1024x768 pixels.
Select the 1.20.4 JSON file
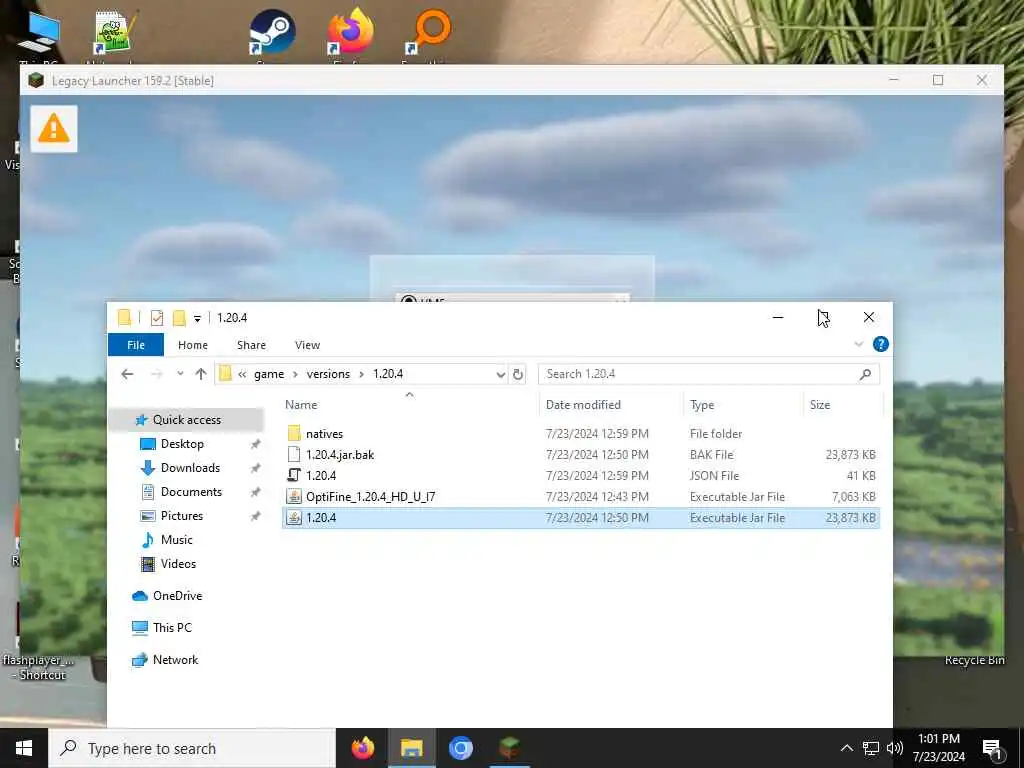(581, 475)
